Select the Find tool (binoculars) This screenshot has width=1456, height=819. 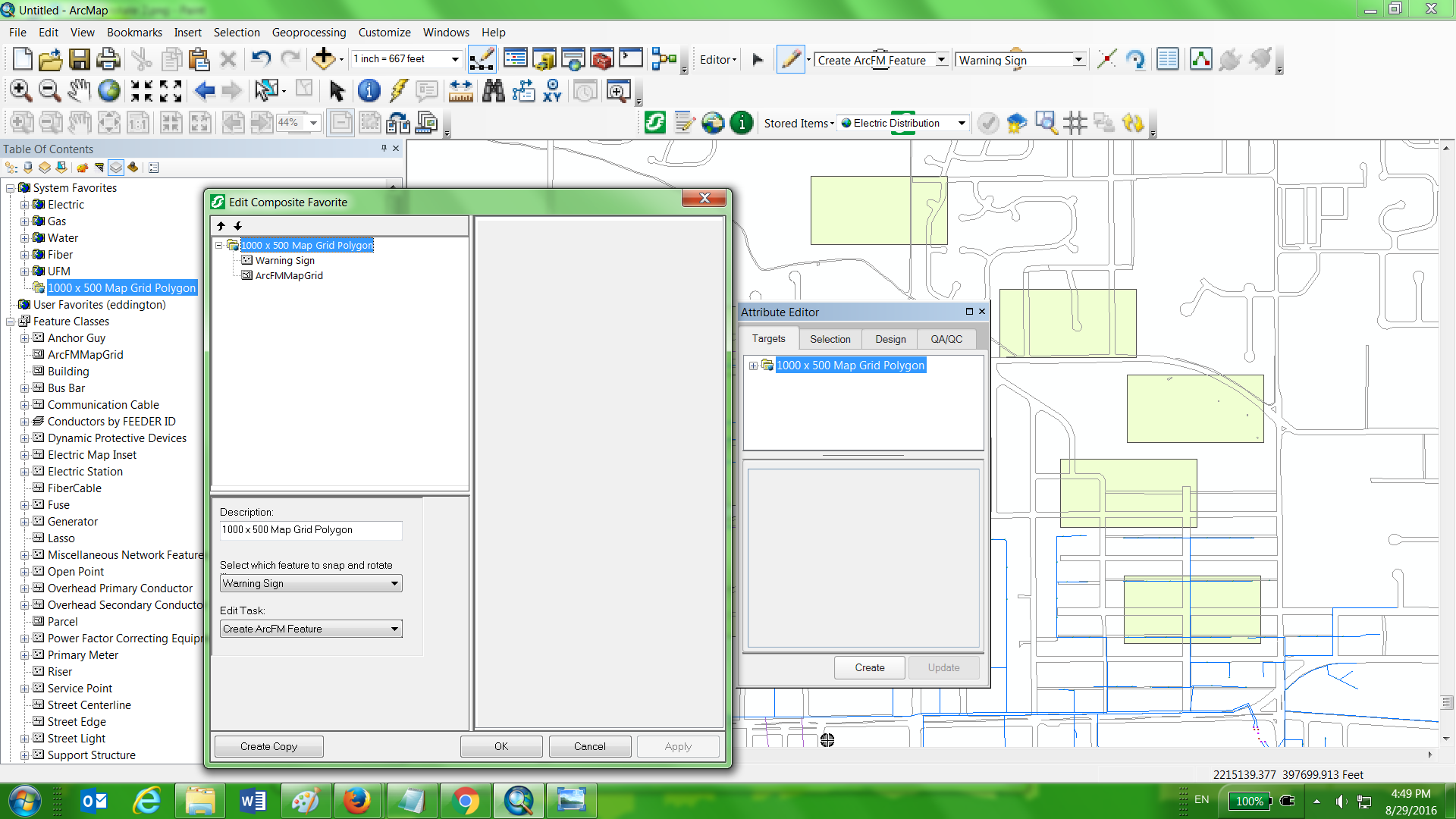[494, 90]
